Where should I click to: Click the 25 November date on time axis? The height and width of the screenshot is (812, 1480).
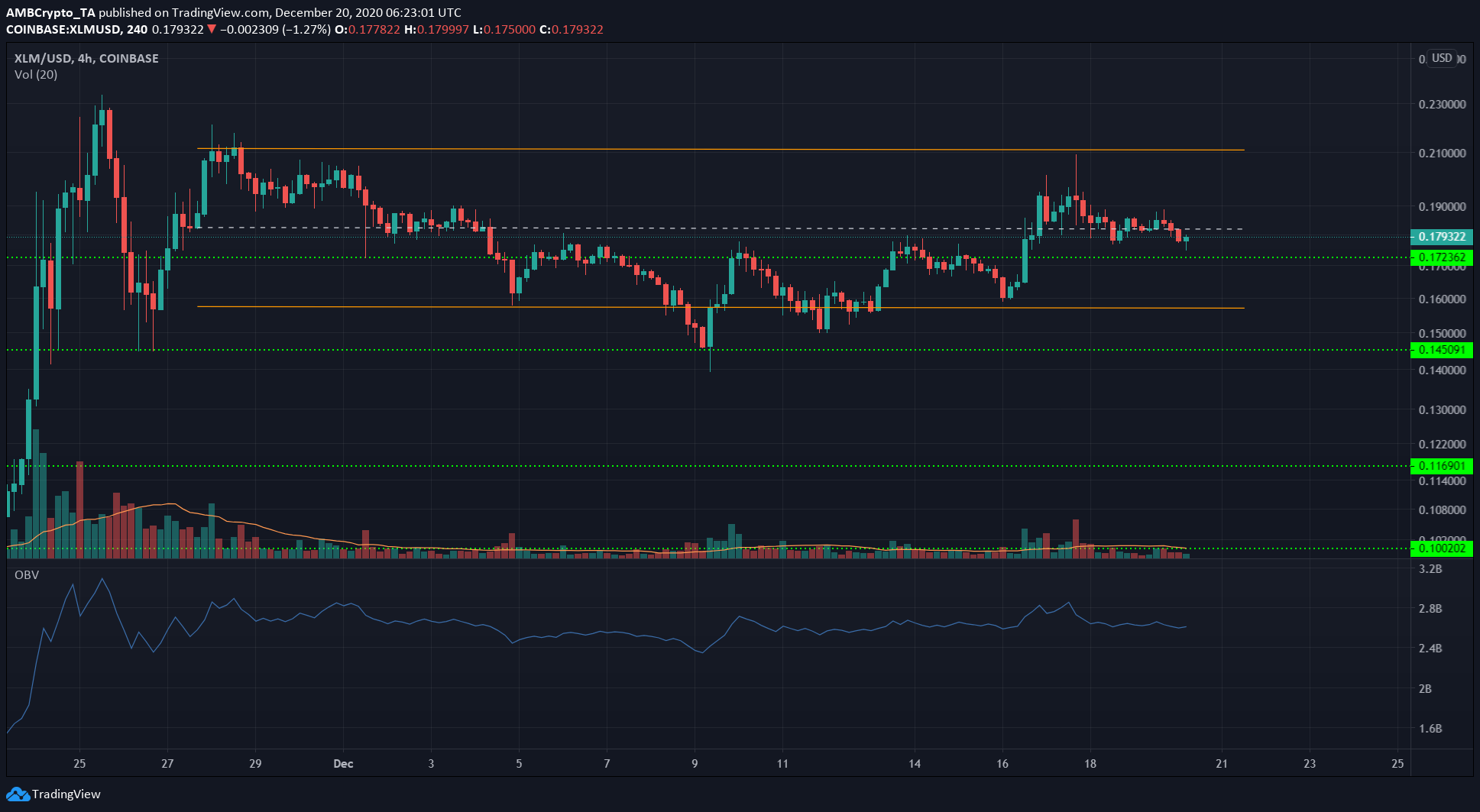coord(80,764)
